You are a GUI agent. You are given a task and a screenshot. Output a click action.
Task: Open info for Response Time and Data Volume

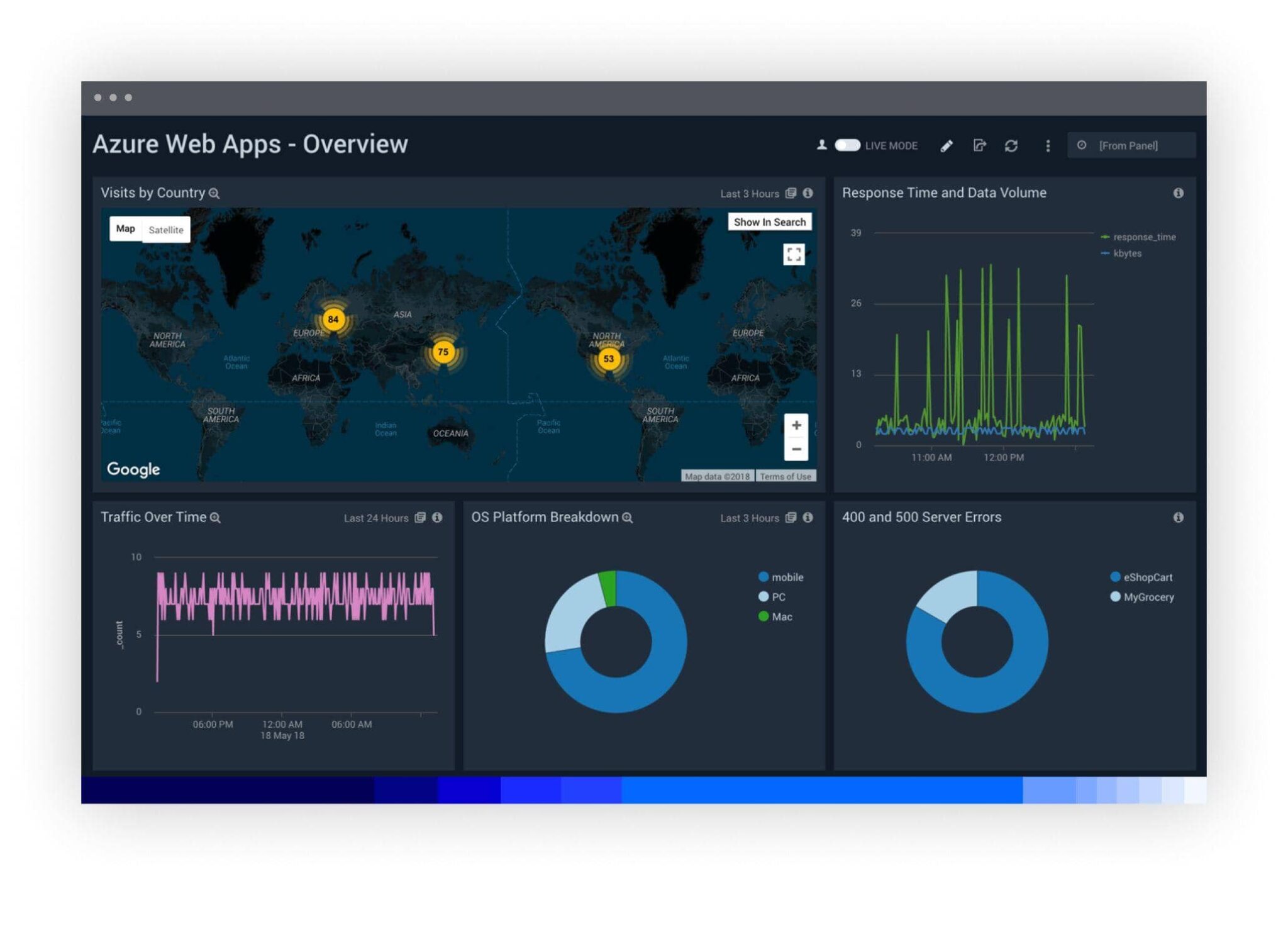coord(1178,194)
